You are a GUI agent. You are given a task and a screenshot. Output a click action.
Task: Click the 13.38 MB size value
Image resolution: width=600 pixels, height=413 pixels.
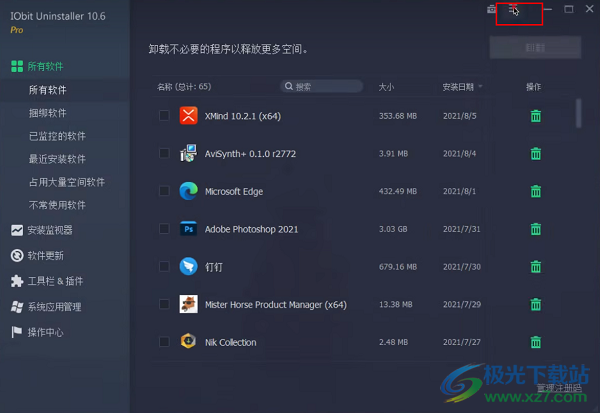(396, 304)
